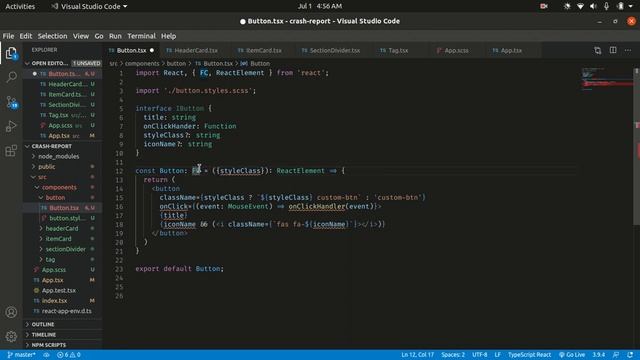Collapse the src folder
The width and height of the screenshot is (640, 360).
point(62,177)
